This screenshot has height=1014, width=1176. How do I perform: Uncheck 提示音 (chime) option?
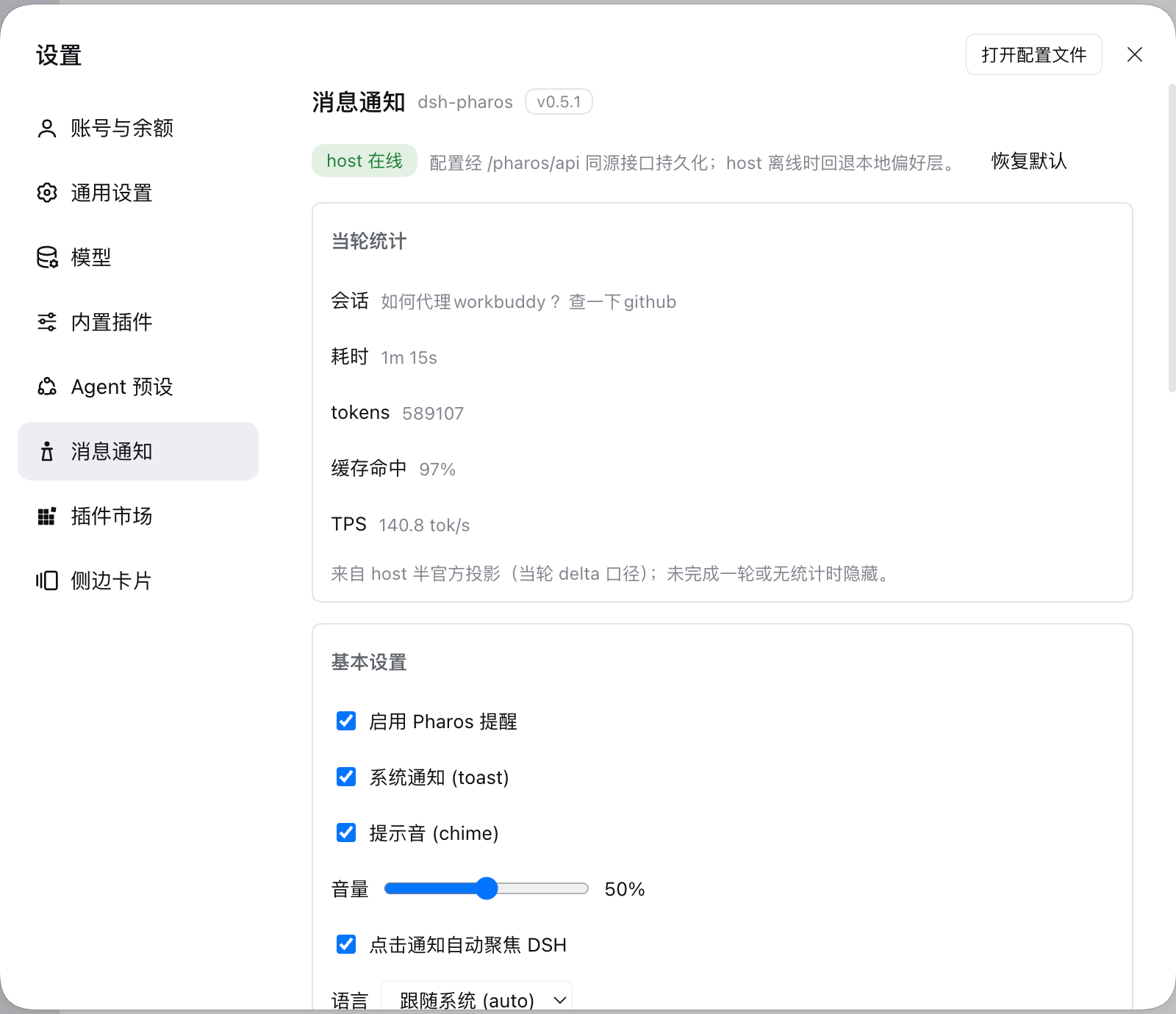[x=346, y=833]
